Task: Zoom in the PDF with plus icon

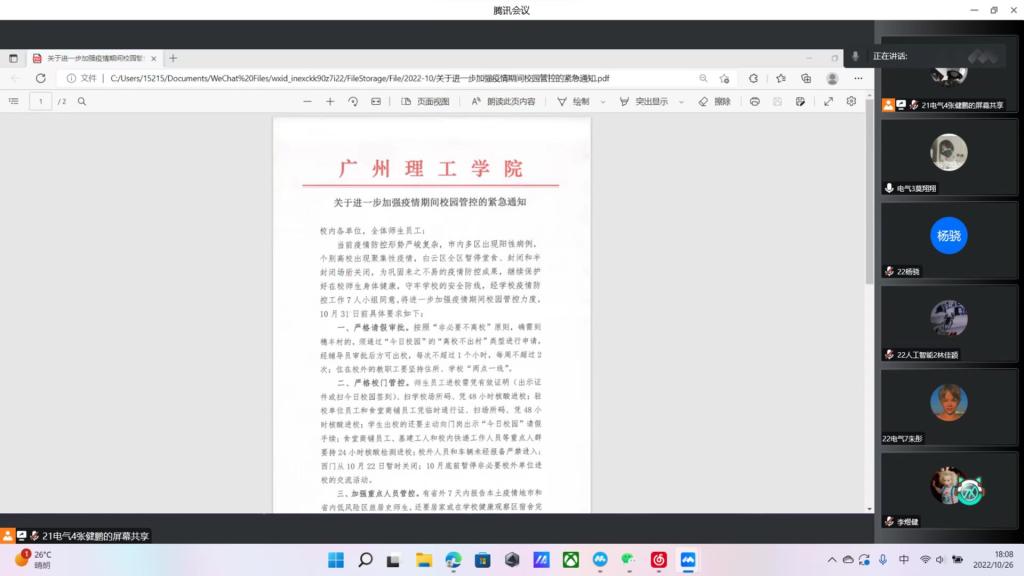Action: tap(330, 101)
